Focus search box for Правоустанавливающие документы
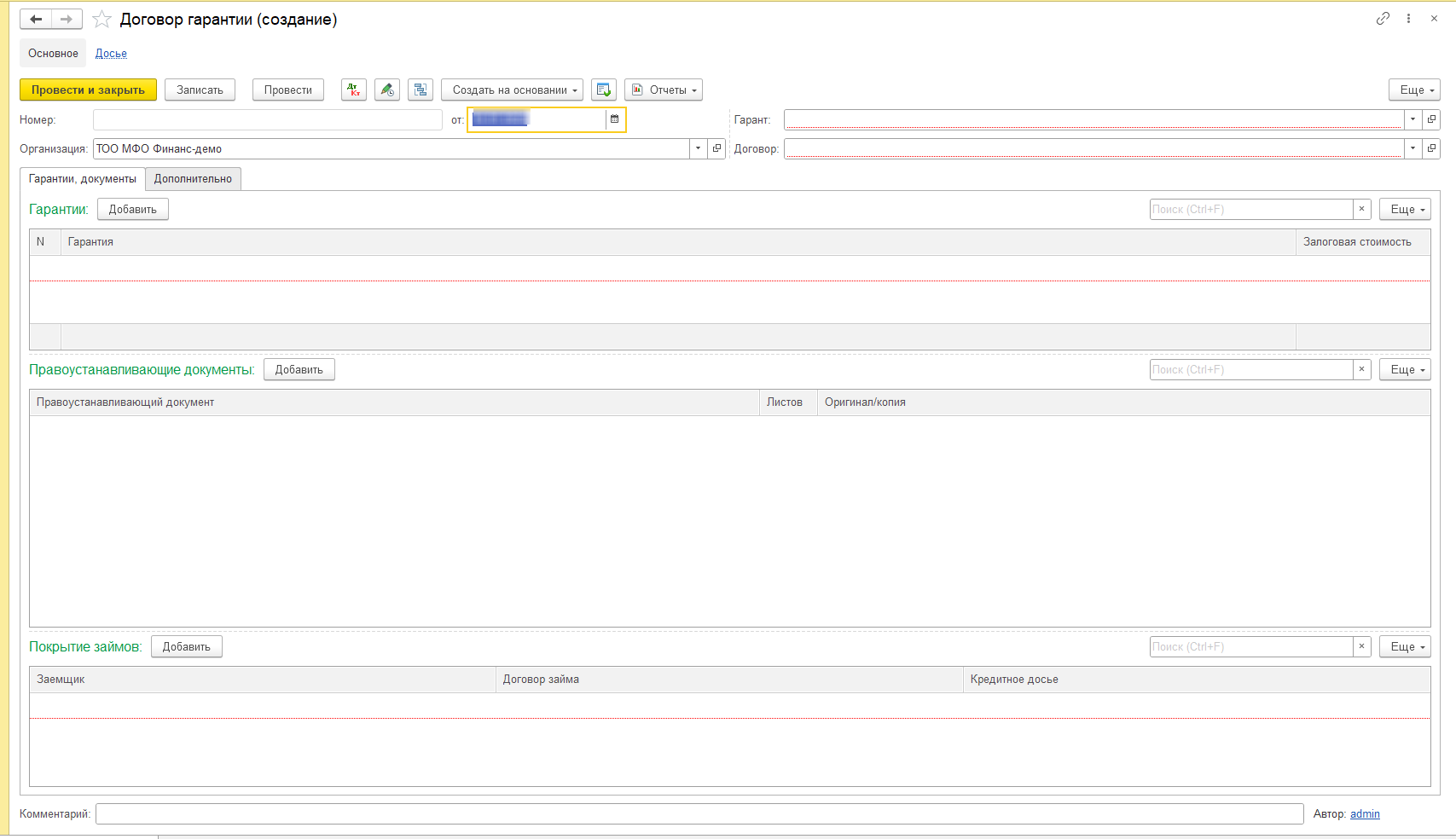 (1251, 369)
